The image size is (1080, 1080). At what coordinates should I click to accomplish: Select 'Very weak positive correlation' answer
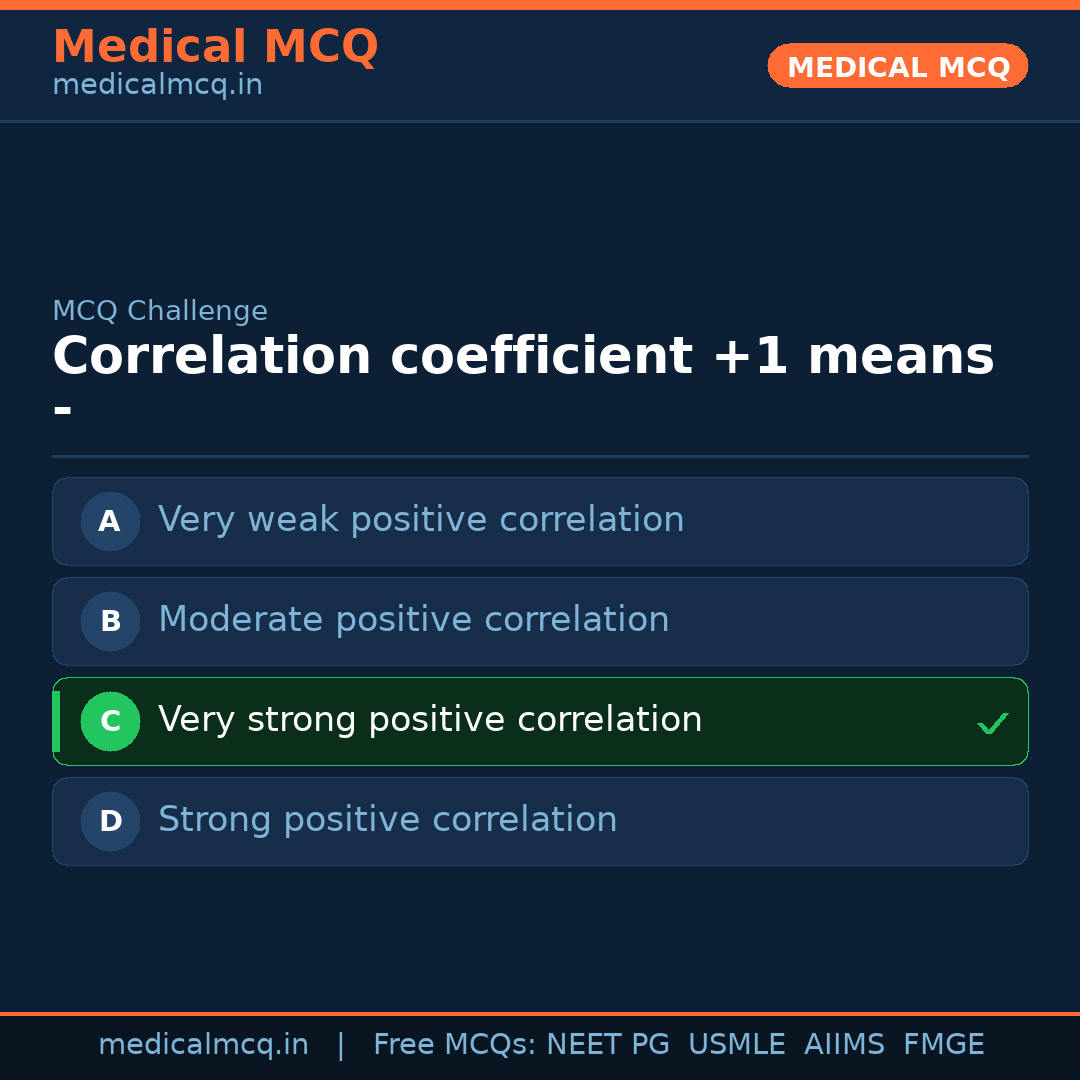421,520
